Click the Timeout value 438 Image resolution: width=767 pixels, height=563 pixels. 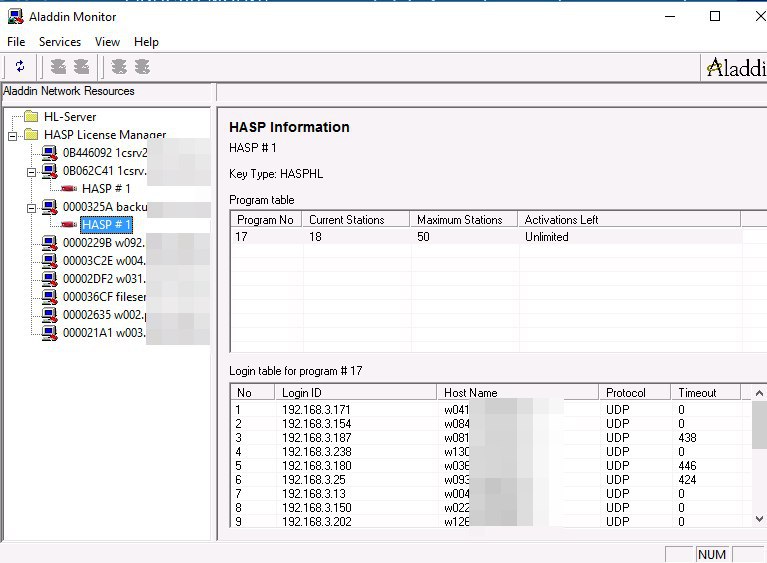click(x=687, y=438)
